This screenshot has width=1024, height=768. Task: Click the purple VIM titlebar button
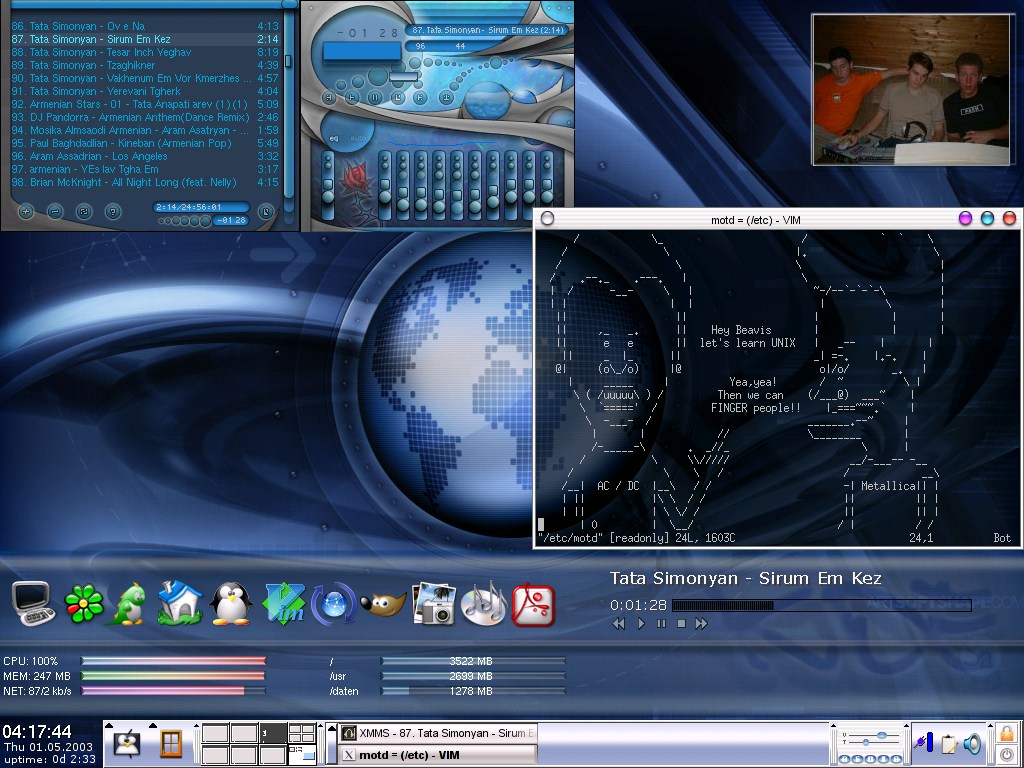coord(965,218)
